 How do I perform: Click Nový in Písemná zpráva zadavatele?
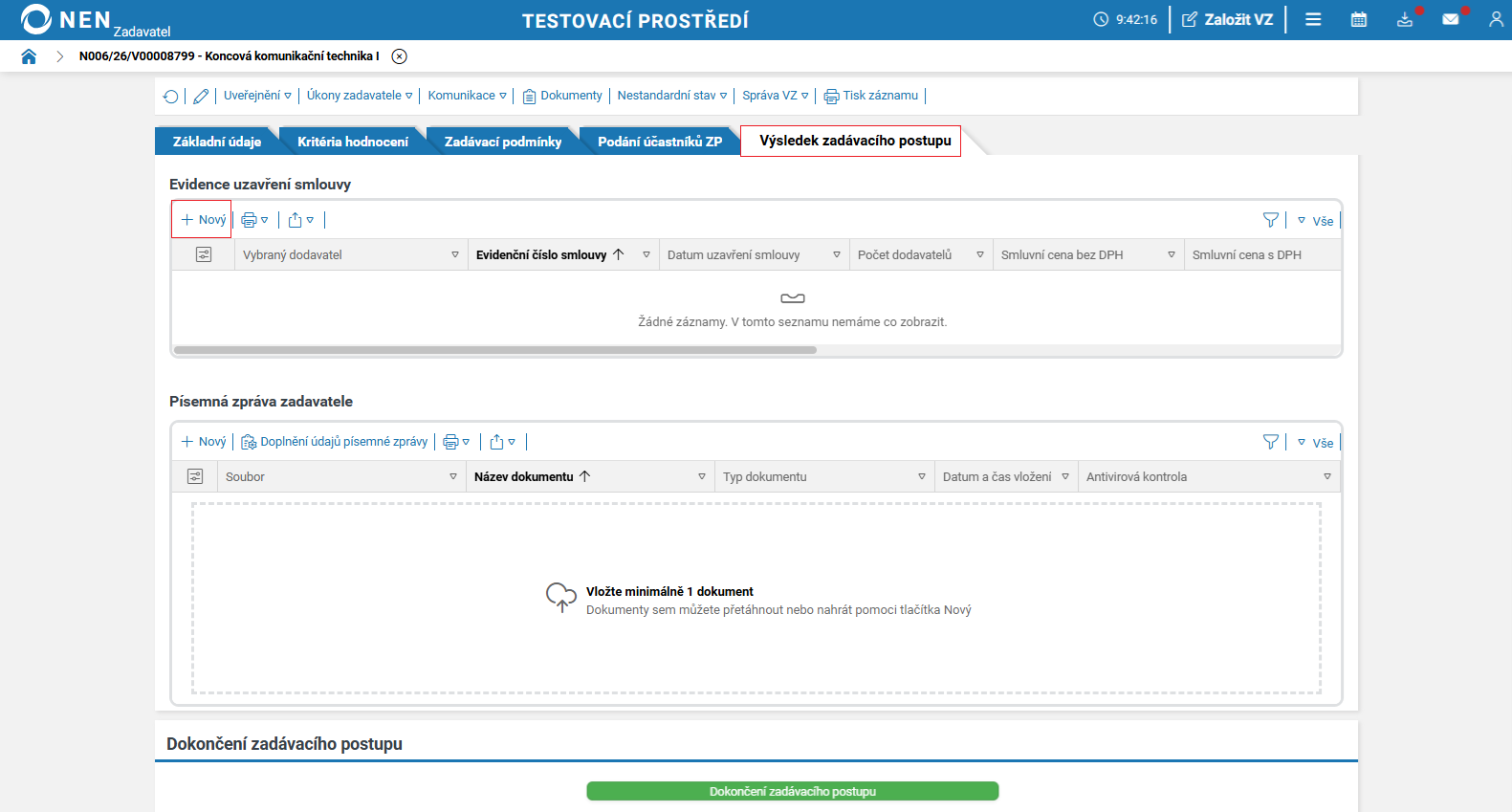(203, 442)
